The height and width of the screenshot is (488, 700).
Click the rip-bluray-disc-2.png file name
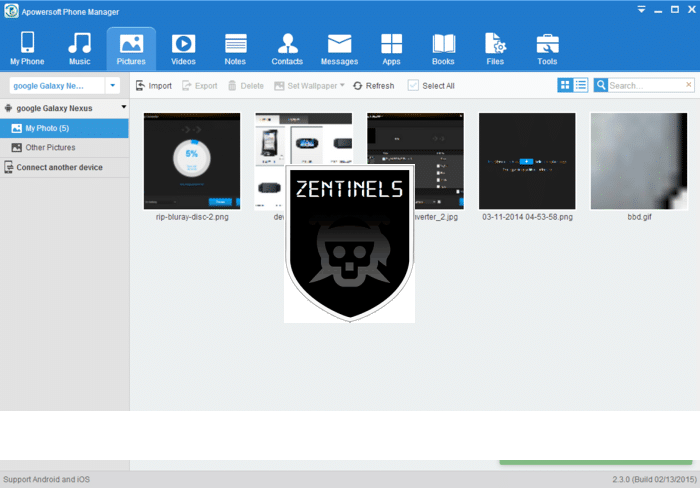coord(192,217)
